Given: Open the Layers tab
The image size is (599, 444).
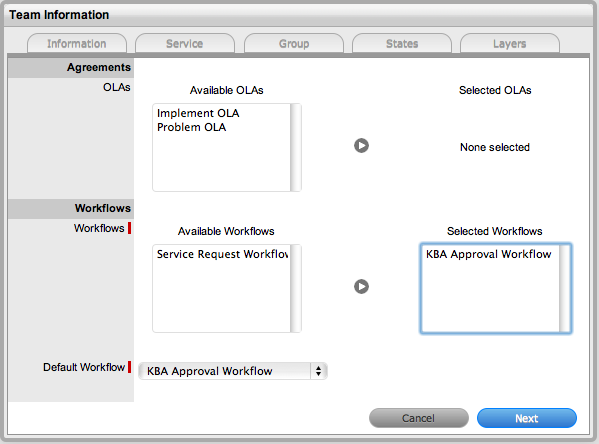Looking at the screenshot, I should pyautogui.click(x=510, y=44).
